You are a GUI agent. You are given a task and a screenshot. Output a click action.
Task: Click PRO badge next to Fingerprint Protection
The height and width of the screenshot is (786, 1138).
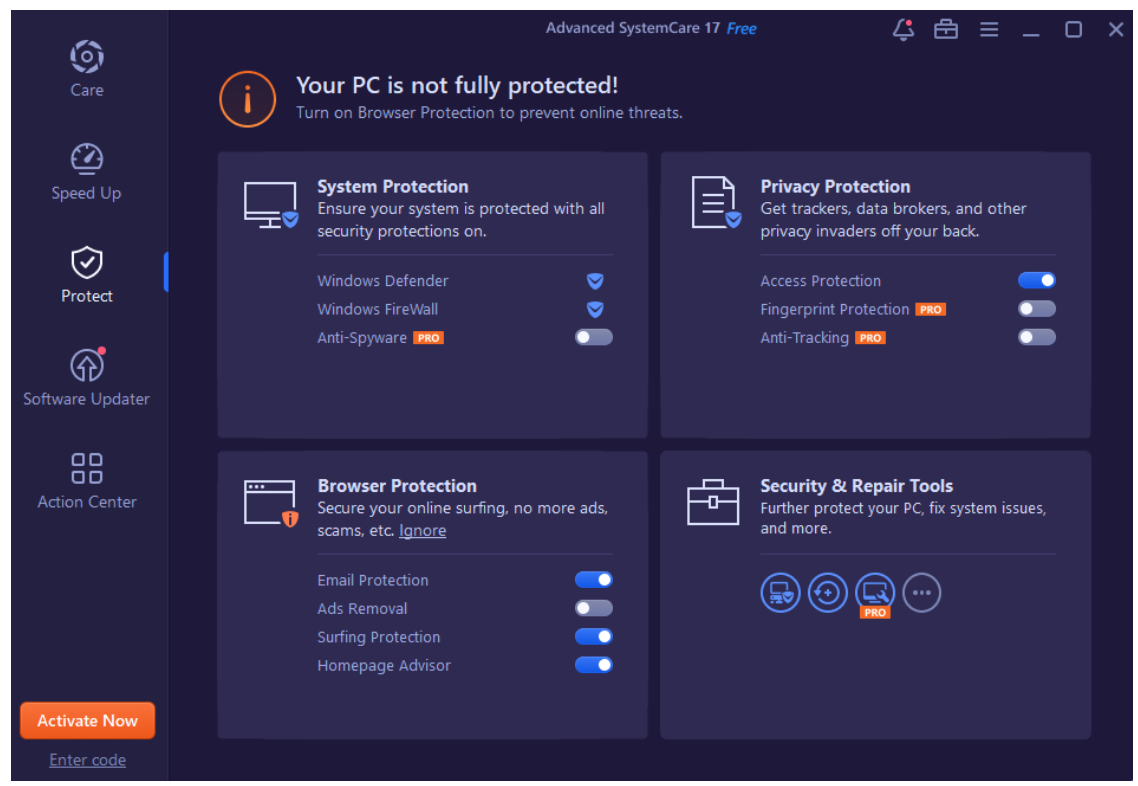tap(930, 310)
